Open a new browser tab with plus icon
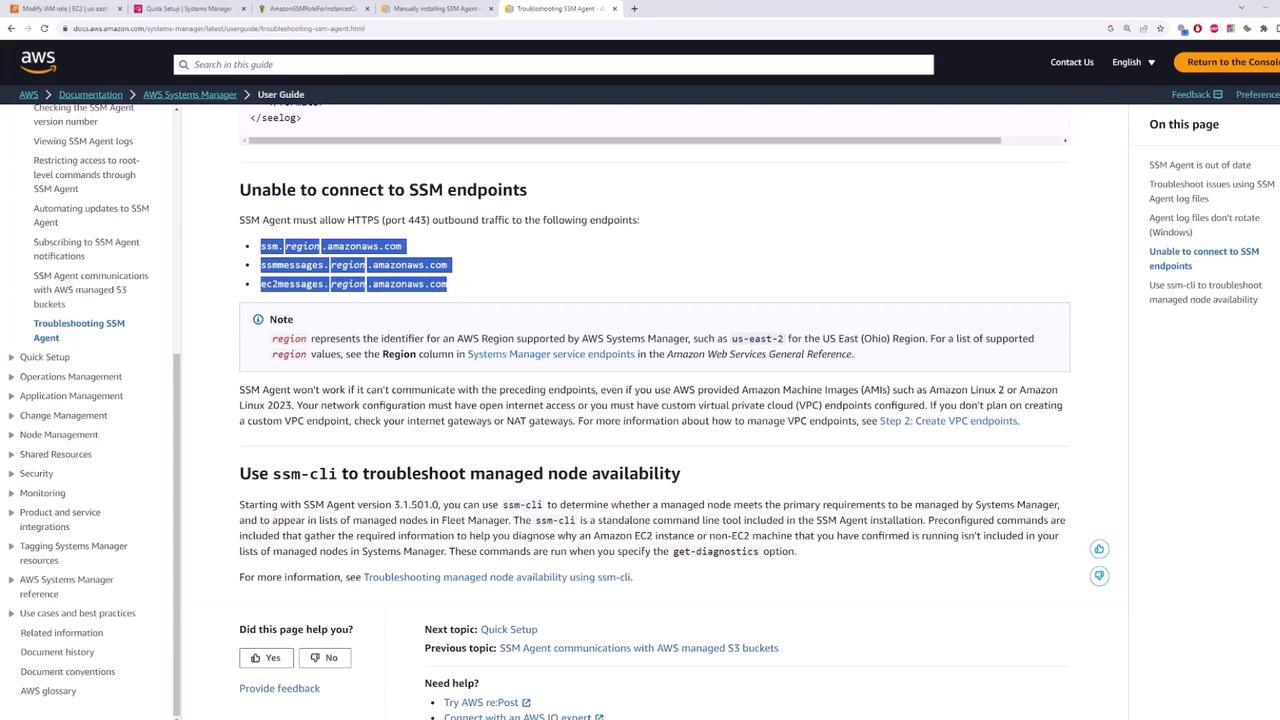Image resolution: width=1280 pixels, height=720 pixels. [634, 9]
